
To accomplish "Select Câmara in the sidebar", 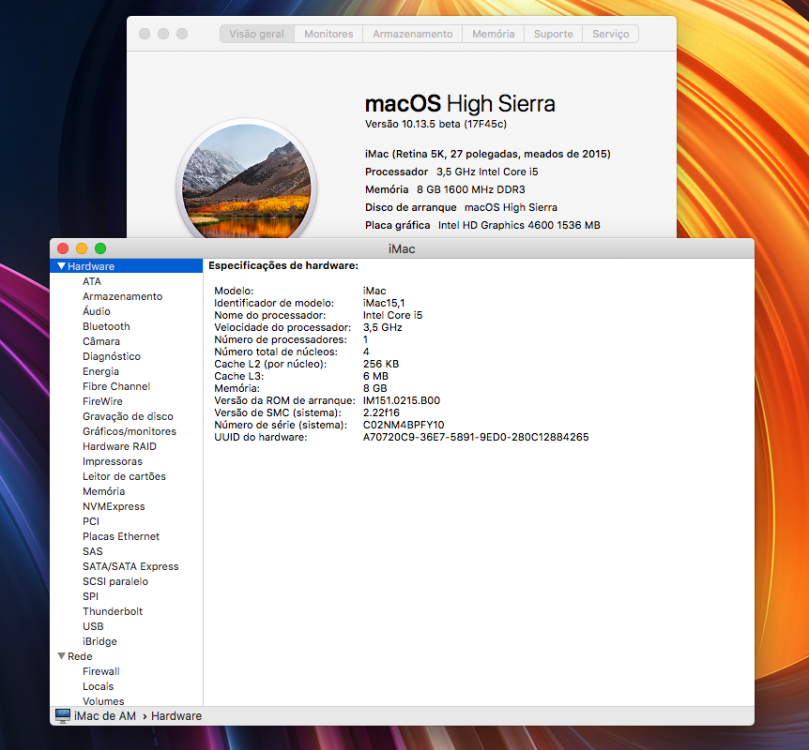I will [101, 341].
